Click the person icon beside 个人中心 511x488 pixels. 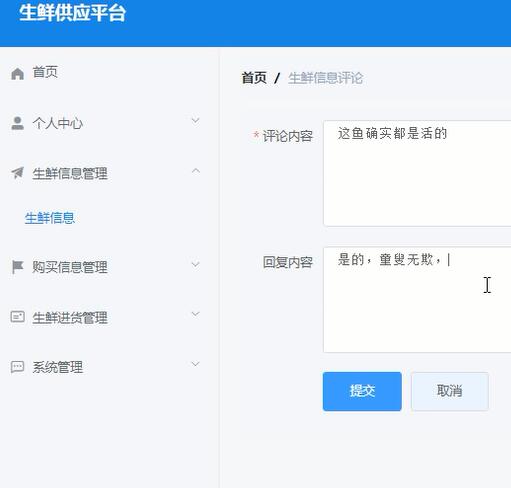coord(17,123)
